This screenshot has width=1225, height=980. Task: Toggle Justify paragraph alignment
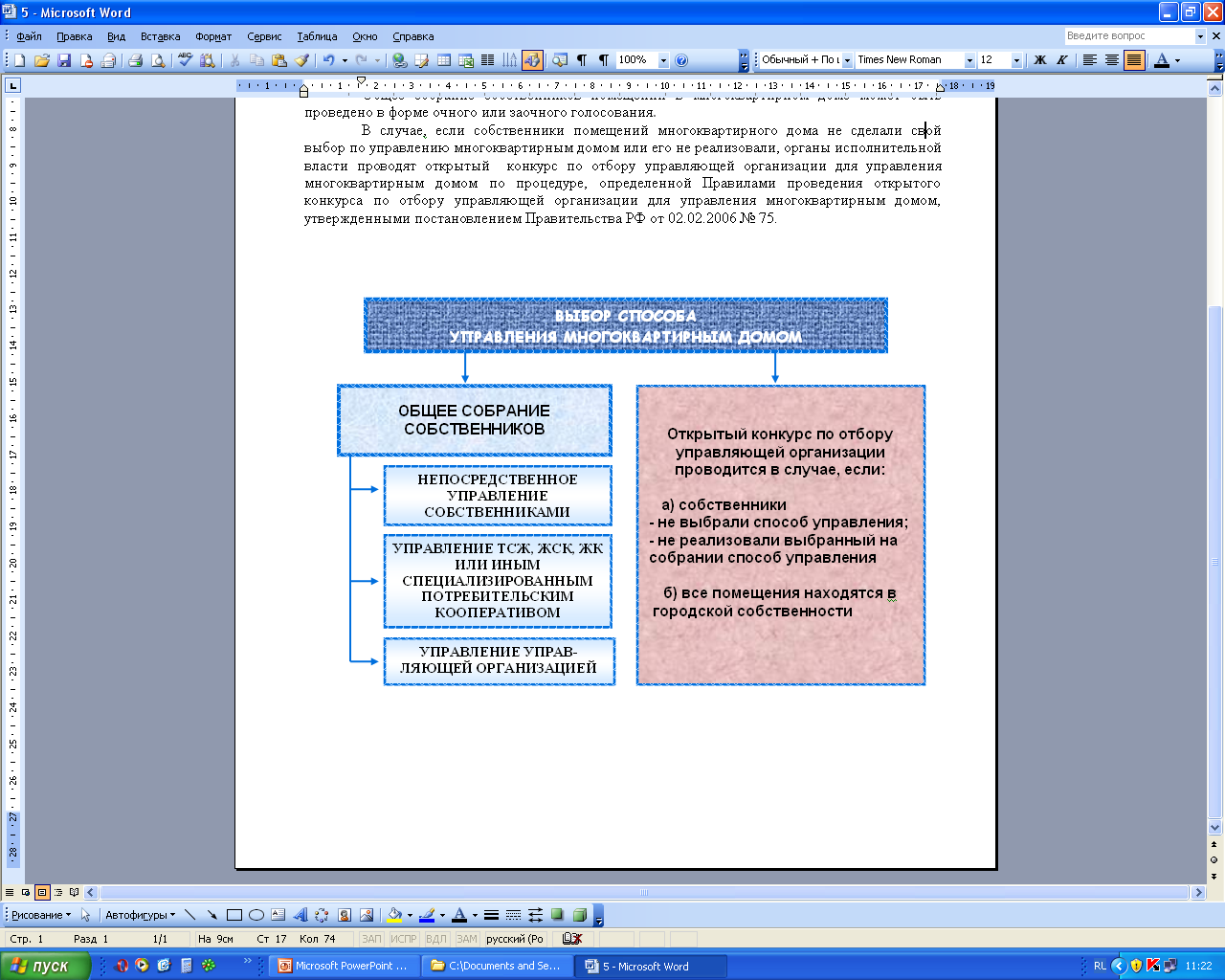[x=1134, y=59]
